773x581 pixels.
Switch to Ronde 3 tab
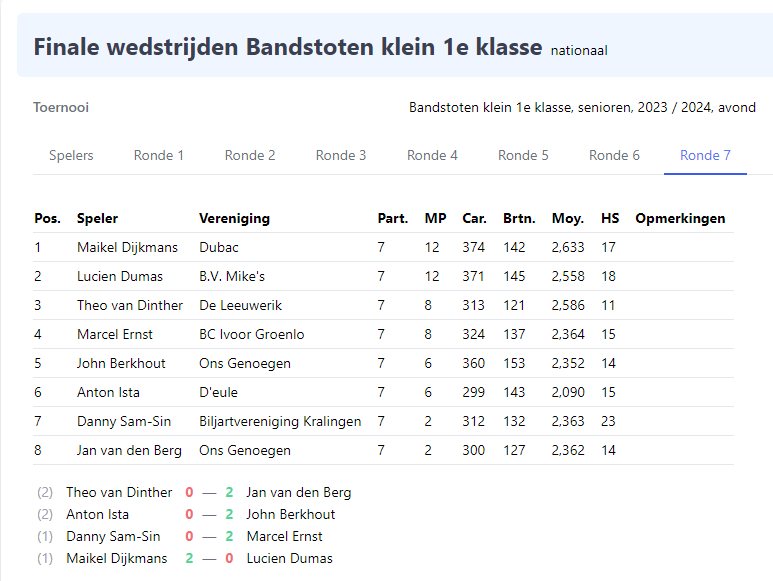coord(341,155)
